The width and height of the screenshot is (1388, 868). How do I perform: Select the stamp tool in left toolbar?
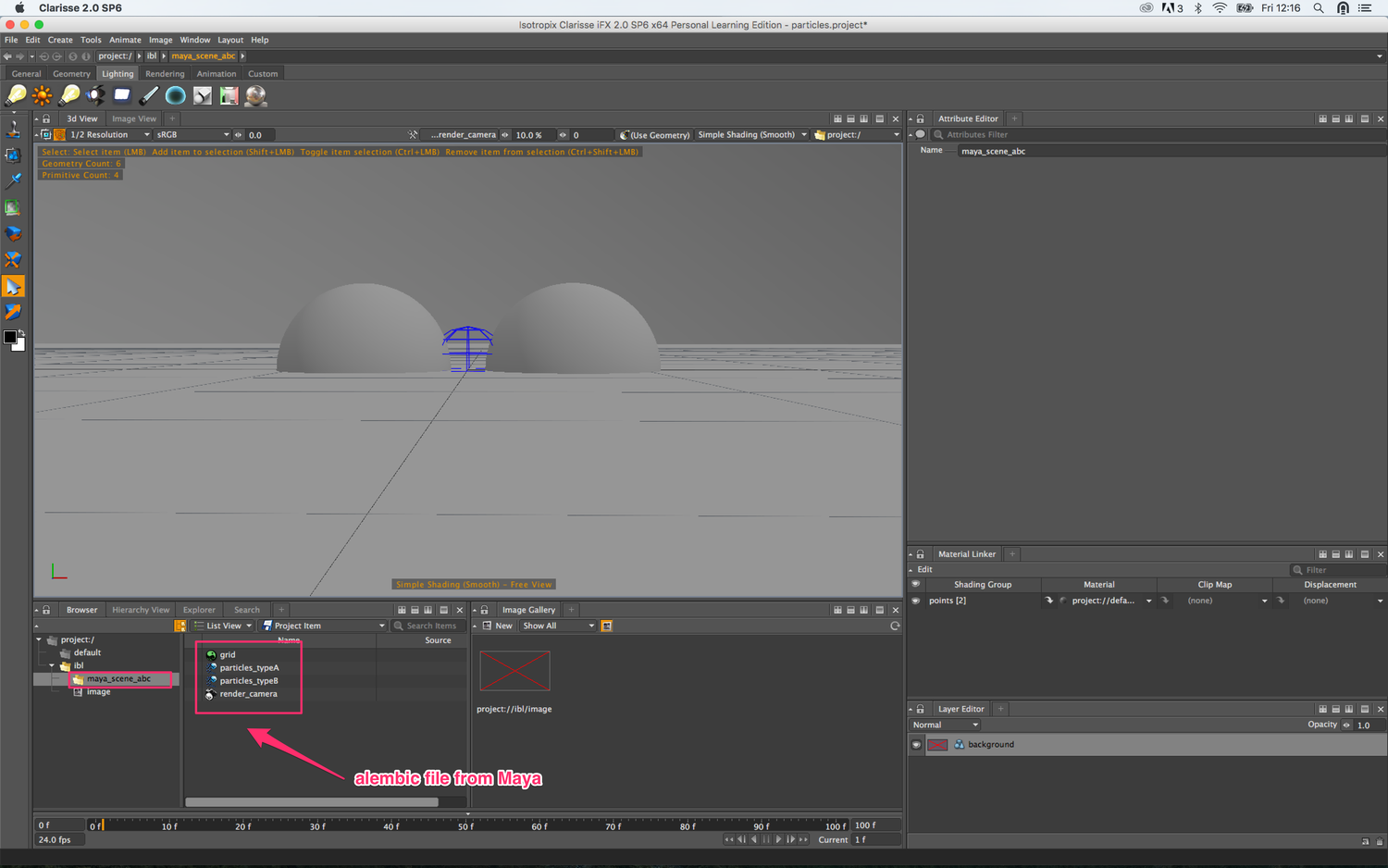tap(13, 130)
